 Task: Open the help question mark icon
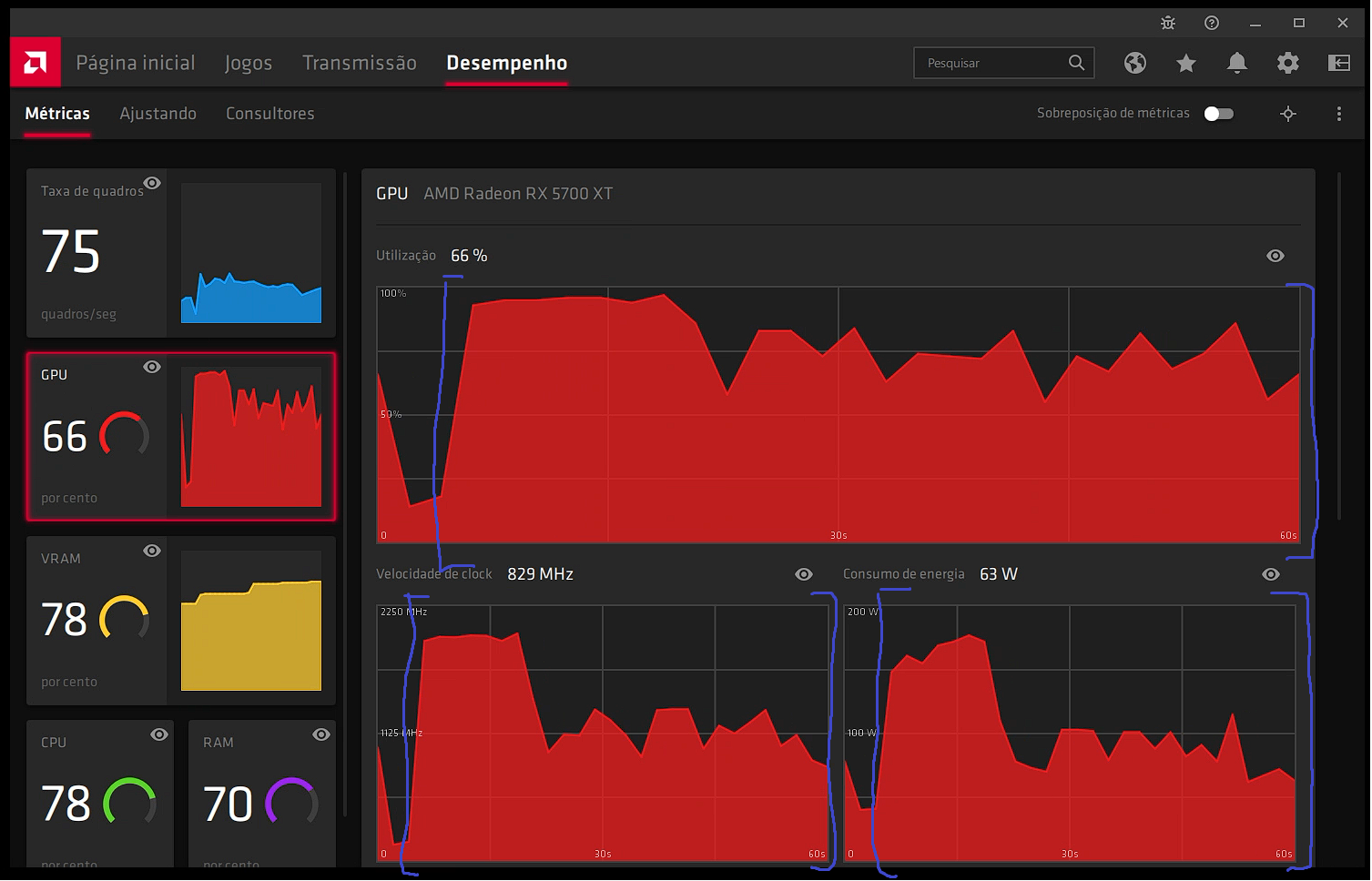(1212, 23)
